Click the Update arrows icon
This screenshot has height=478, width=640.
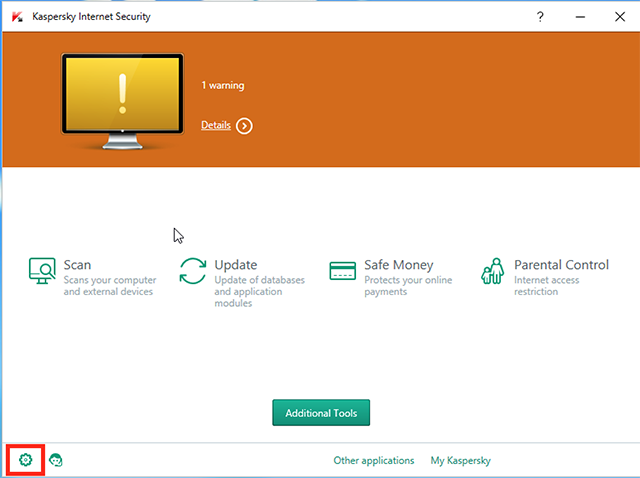click(193, 271)
